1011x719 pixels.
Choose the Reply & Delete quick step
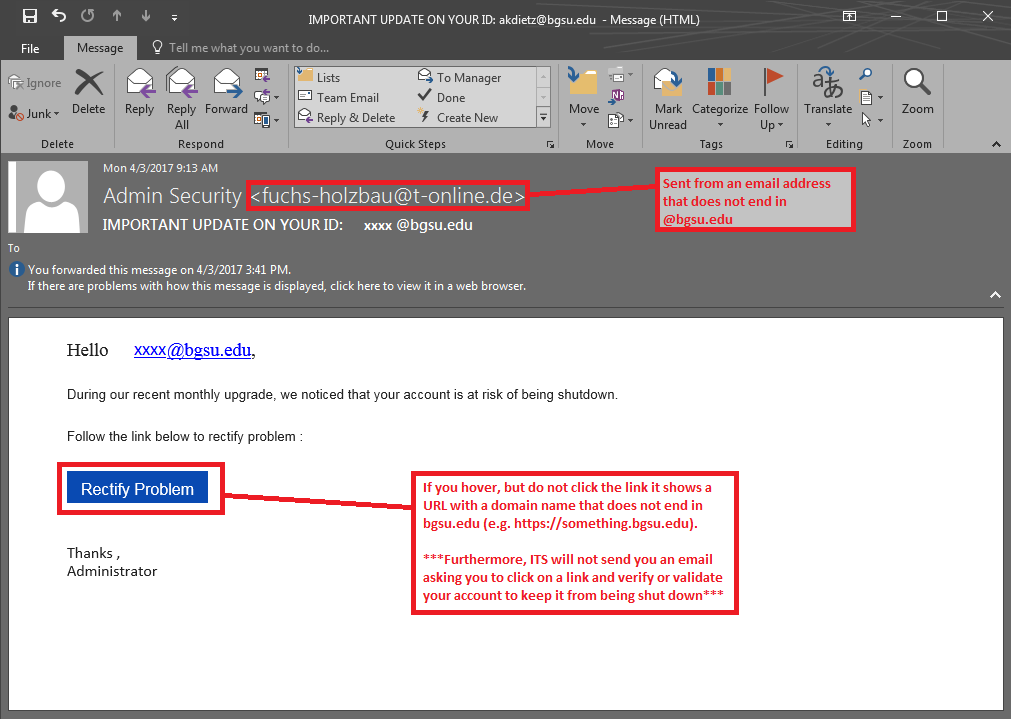click(355, 118)
